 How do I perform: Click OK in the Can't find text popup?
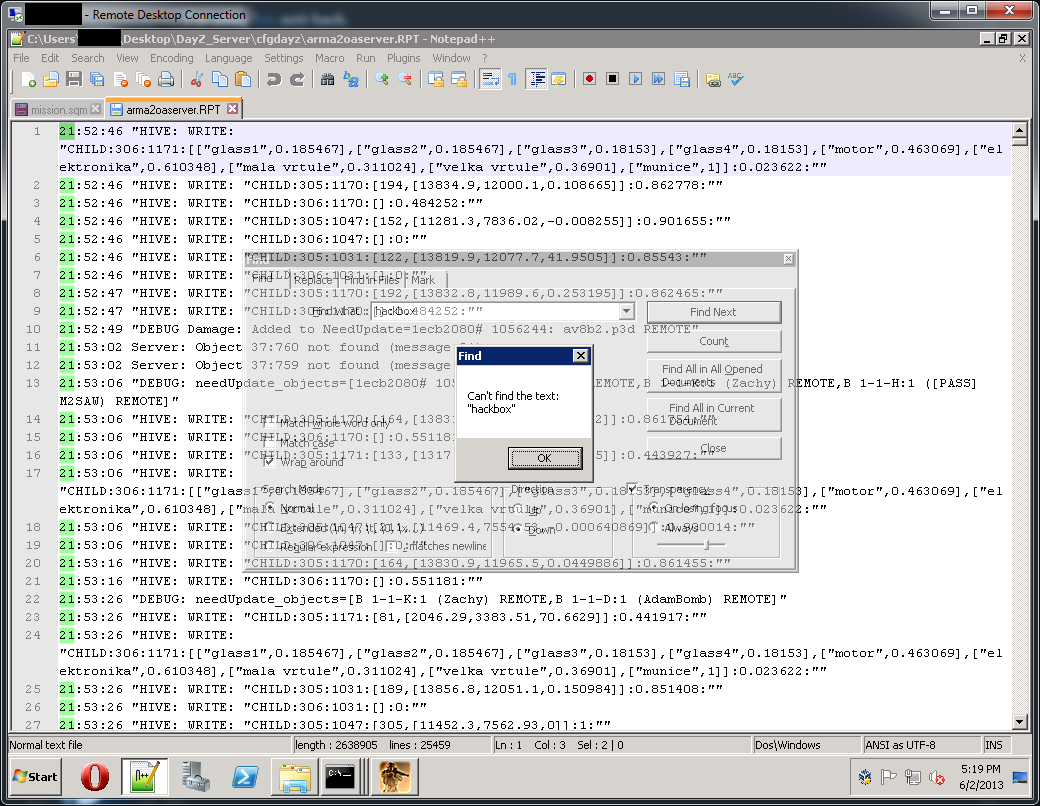[x=545, y=458]
